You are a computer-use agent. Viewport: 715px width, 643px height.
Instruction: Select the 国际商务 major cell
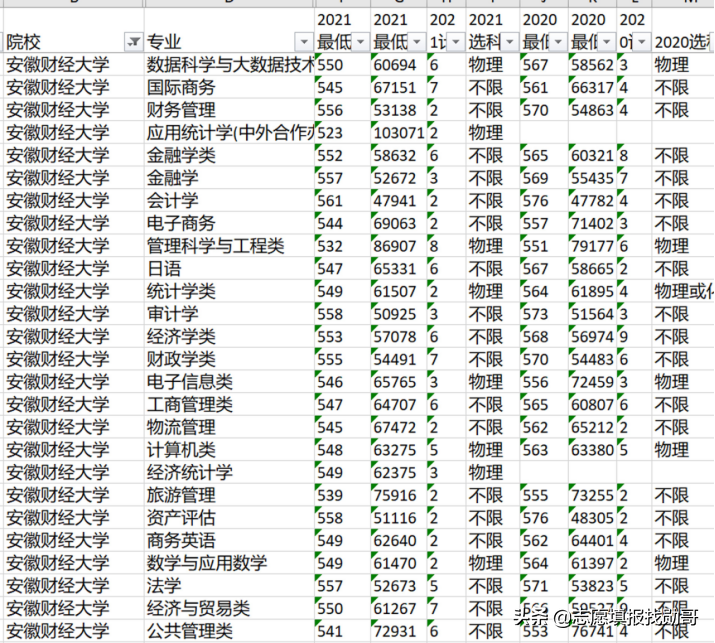point(229,87)
